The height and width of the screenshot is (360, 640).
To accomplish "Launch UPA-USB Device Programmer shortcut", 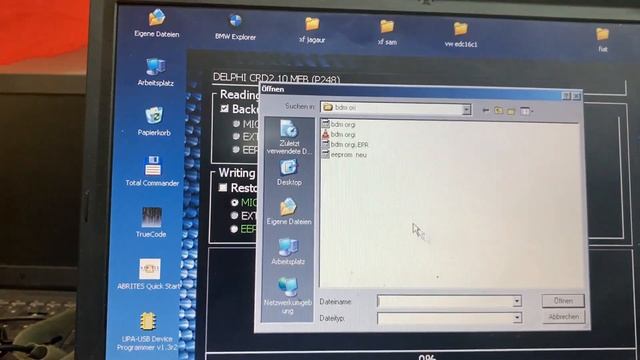I will click(147, 331).
